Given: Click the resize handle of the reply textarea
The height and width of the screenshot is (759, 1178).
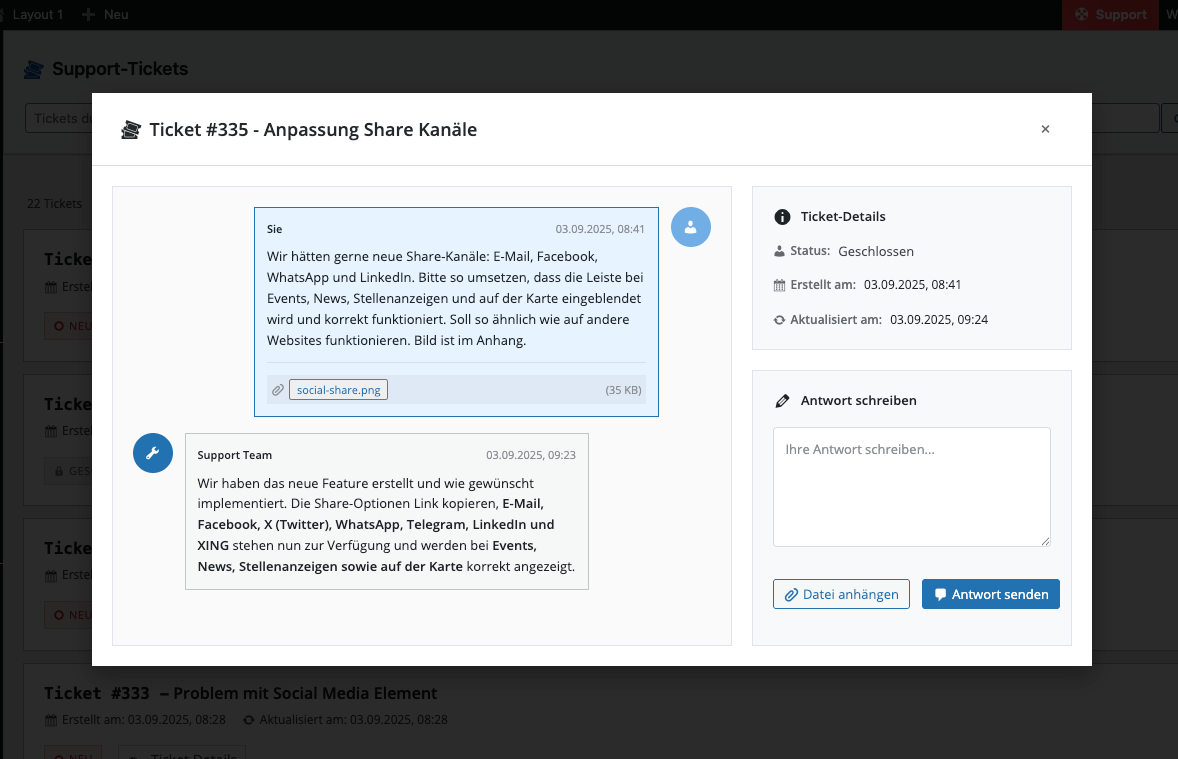Looking at the screenshot, I should point(1045,541).
